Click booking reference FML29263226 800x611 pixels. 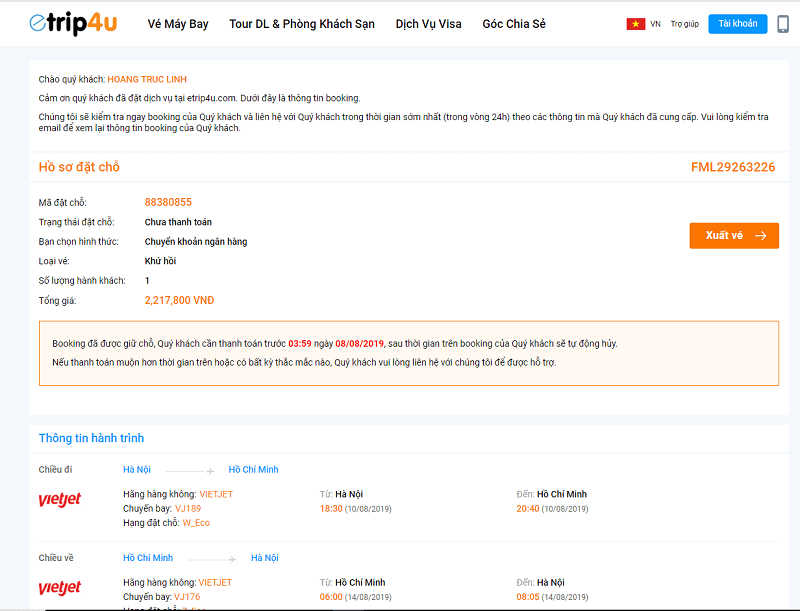732,167
